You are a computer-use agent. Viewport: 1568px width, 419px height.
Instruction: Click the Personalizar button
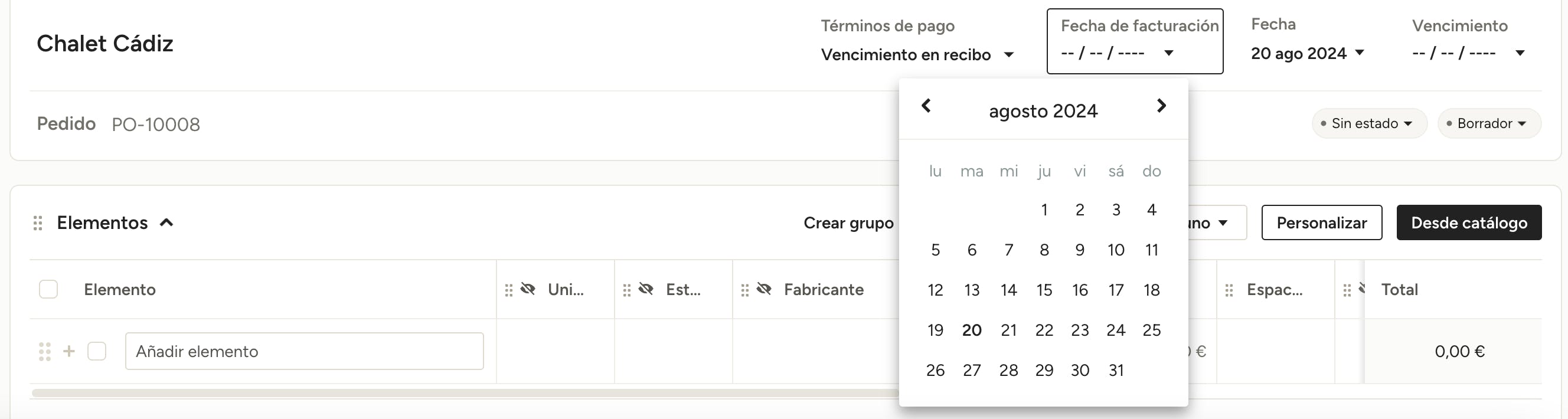pyautogui.click(x=1321, y=222)
